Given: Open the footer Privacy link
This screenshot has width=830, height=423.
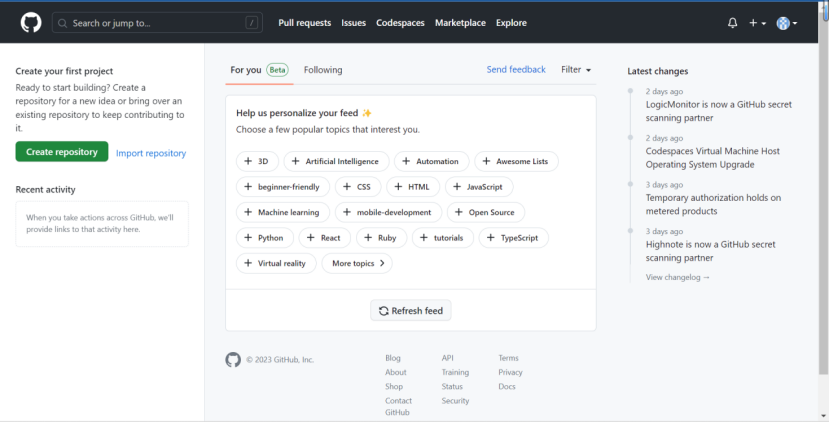Looking at the screenshot, I should pyautogui.click(x=510, y=372).
